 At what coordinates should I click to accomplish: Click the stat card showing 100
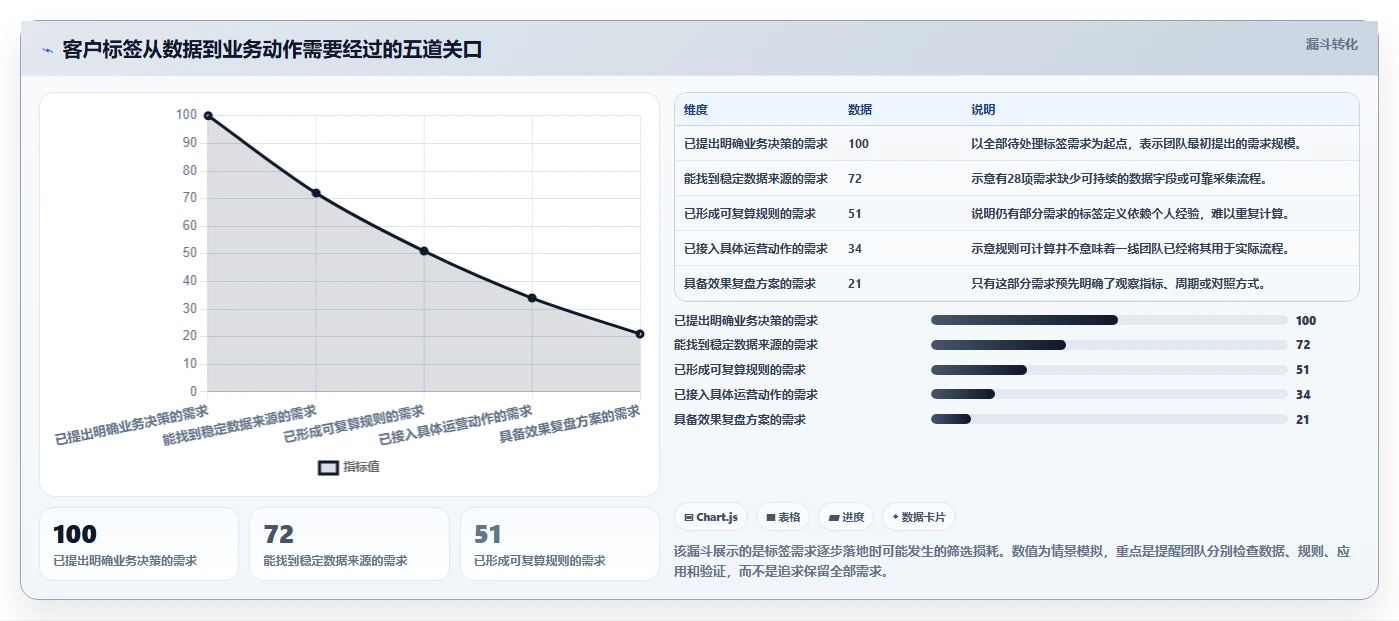click(139, 544)
